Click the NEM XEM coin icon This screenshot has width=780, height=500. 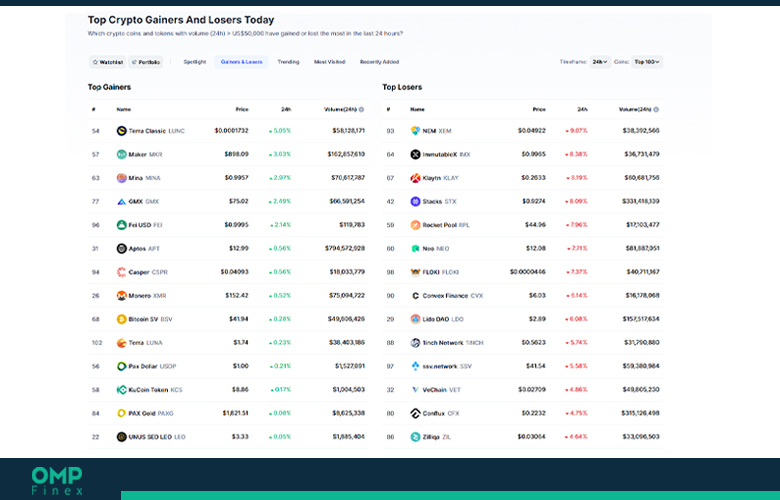coord(415,131)
